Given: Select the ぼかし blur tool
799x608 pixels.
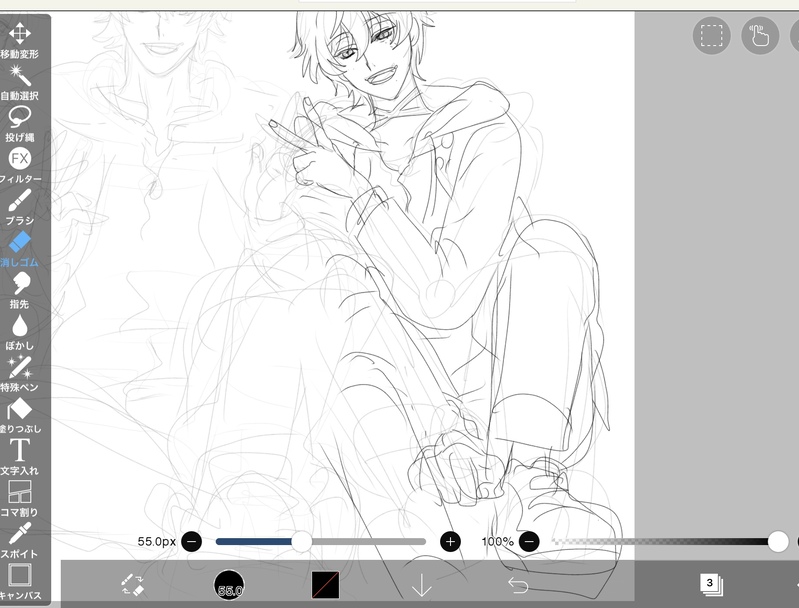Looking at the screenshot, I should [x=19, y=333].
